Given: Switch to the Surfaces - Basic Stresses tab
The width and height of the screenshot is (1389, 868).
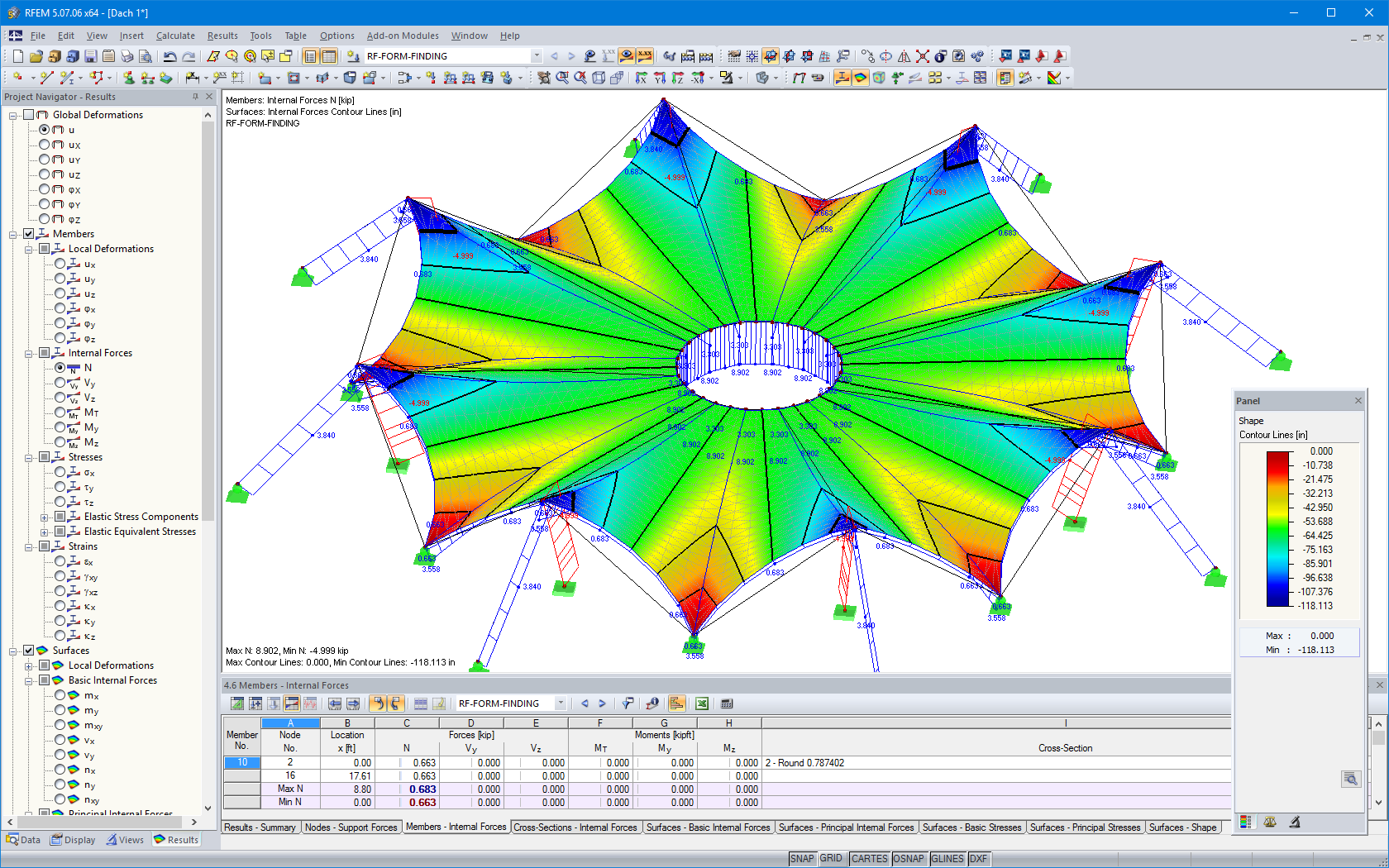Looking at the screenshot, I should (x=972, y=827).
